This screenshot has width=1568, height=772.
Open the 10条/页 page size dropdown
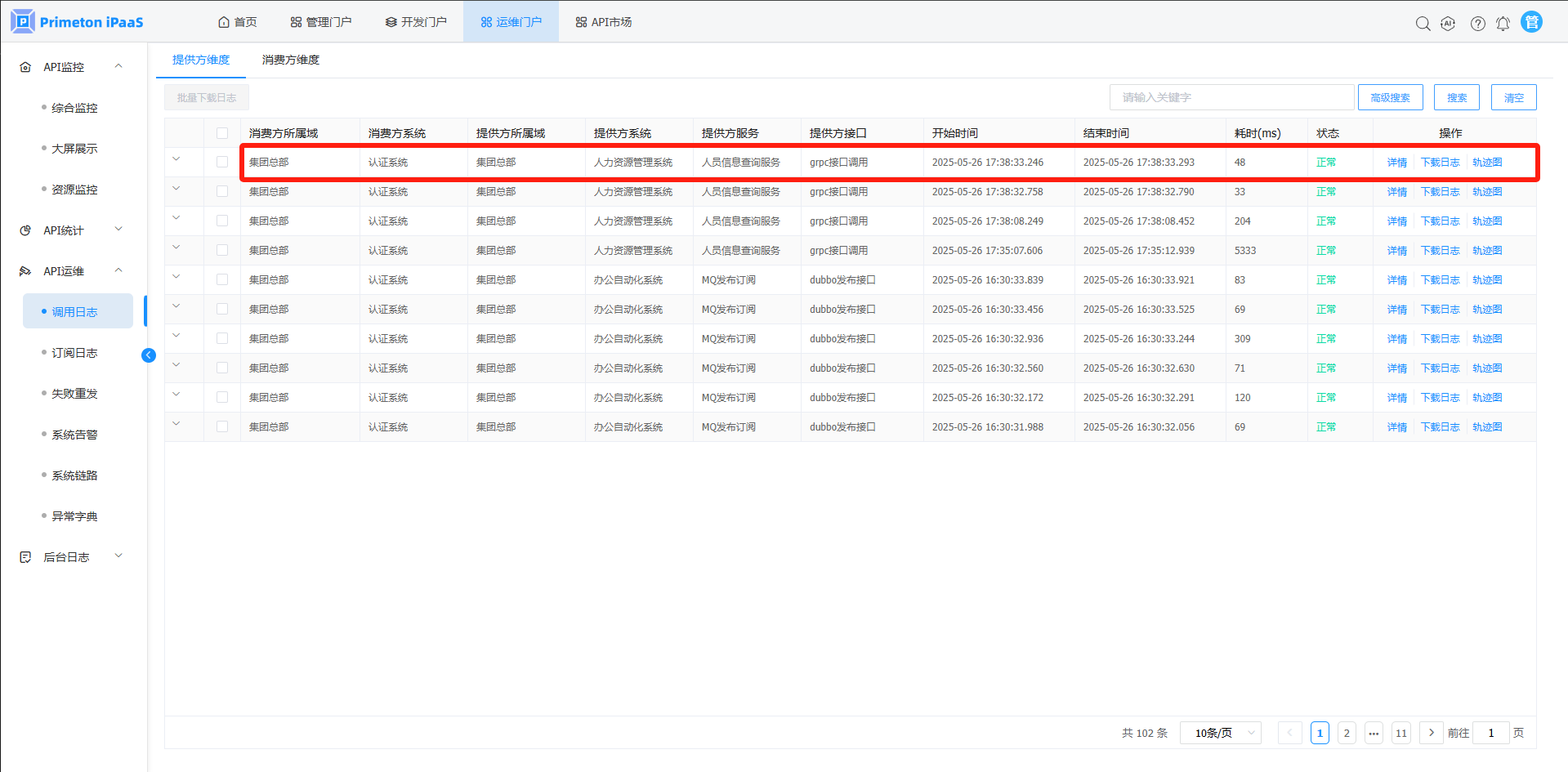pos(1220,733)
